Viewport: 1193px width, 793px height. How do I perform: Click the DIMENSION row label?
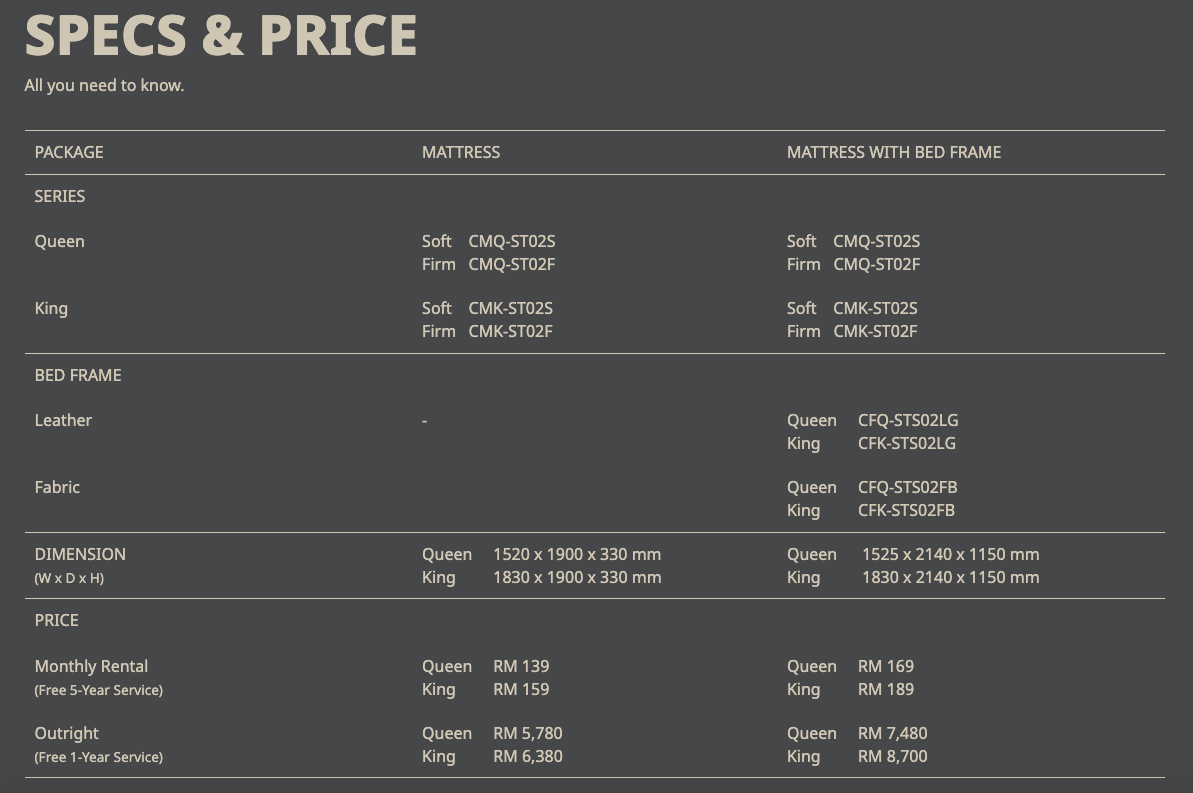(x=80, y=554)
